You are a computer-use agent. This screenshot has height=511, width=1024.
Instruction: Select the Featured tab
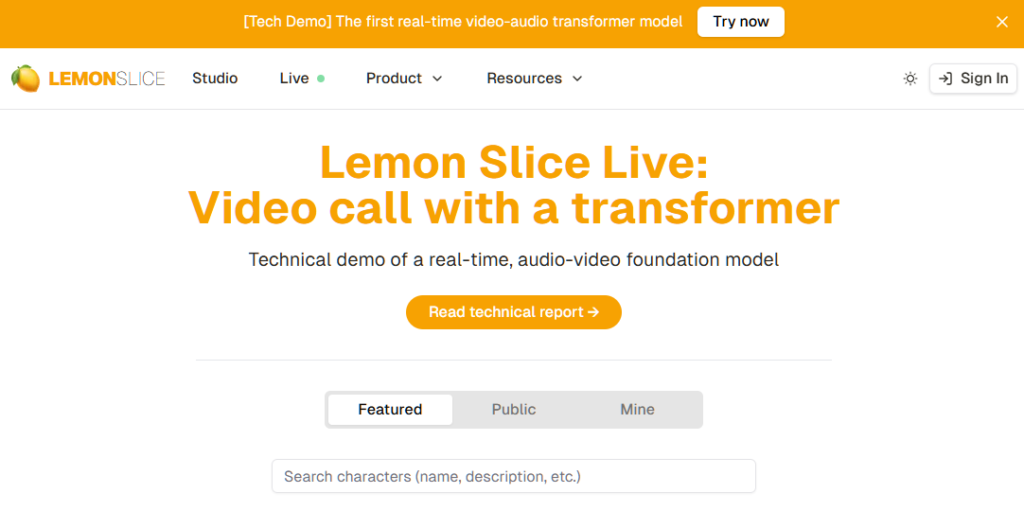390,410
